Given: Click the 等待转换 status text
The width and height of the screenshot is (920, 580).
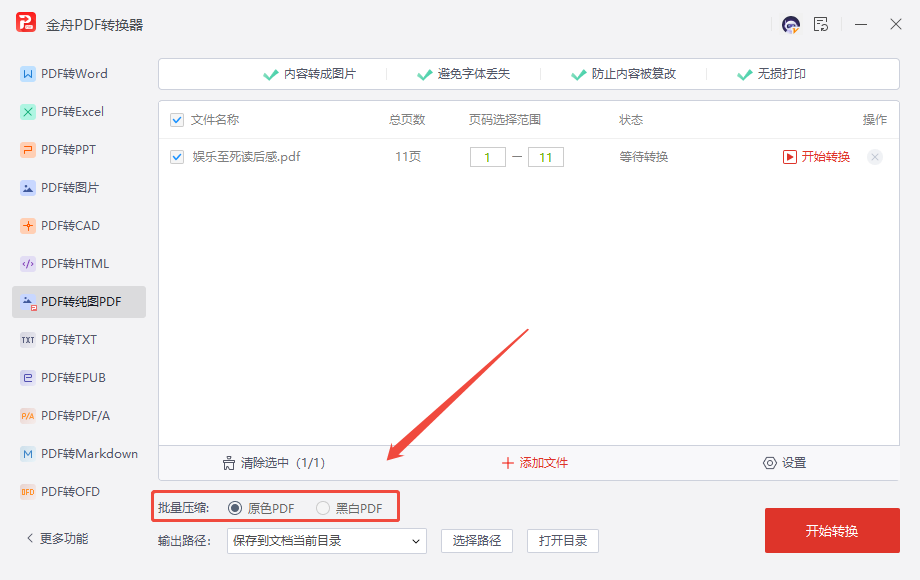Looking at the screenshot, I should [644, 157].
